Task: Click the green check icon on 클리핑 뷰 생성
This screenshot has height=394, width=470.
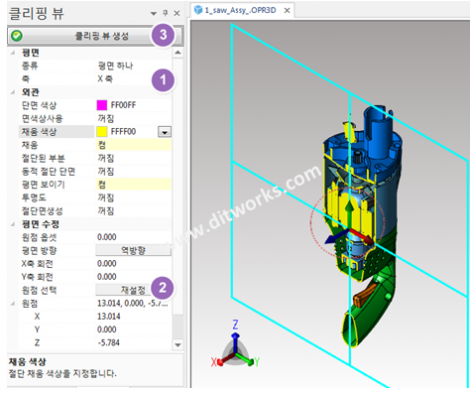Action: point(17,36)
